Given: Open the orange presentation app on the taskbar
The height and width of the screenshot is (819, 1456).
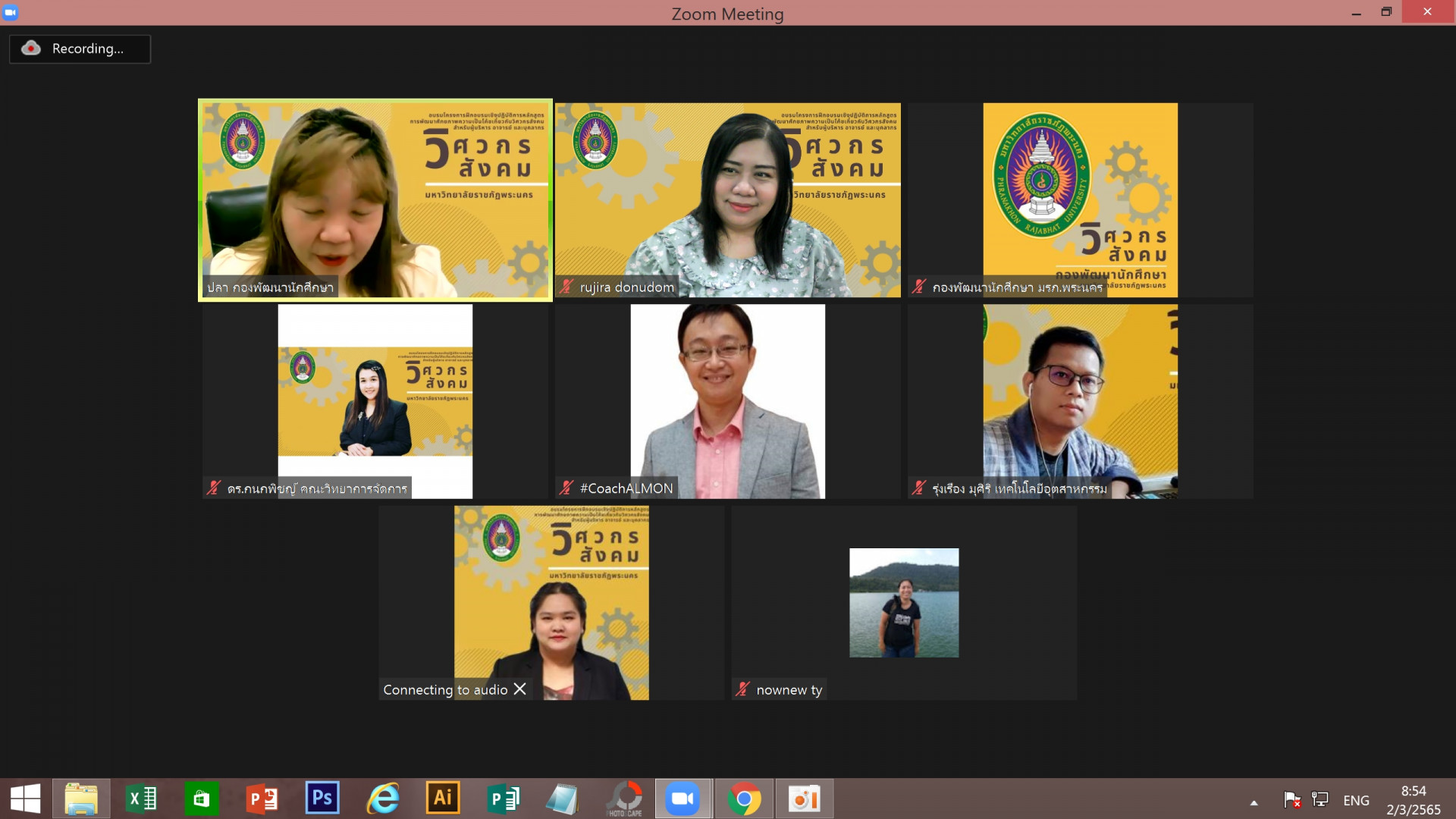Looking at the screenshot, I should (804, 799).
